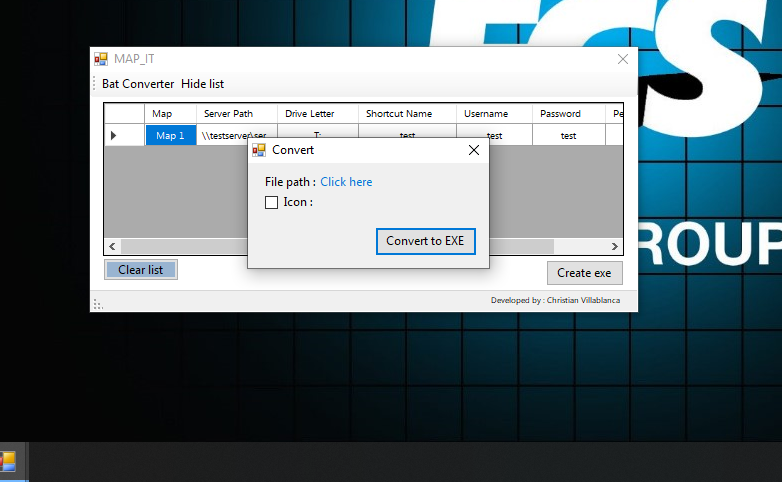Click the Convert dialog title icon

[259, 150]
